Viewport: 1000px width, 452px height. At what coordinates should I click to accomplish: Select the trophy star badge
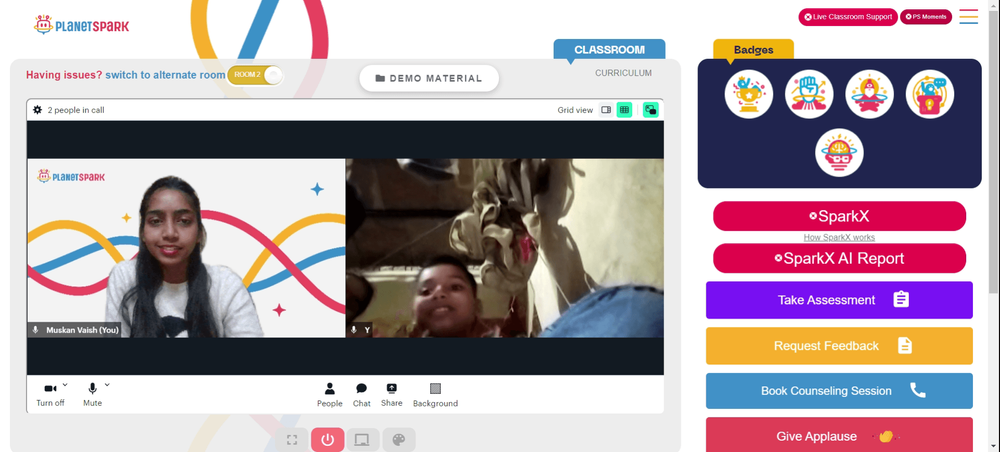point(749,94)
